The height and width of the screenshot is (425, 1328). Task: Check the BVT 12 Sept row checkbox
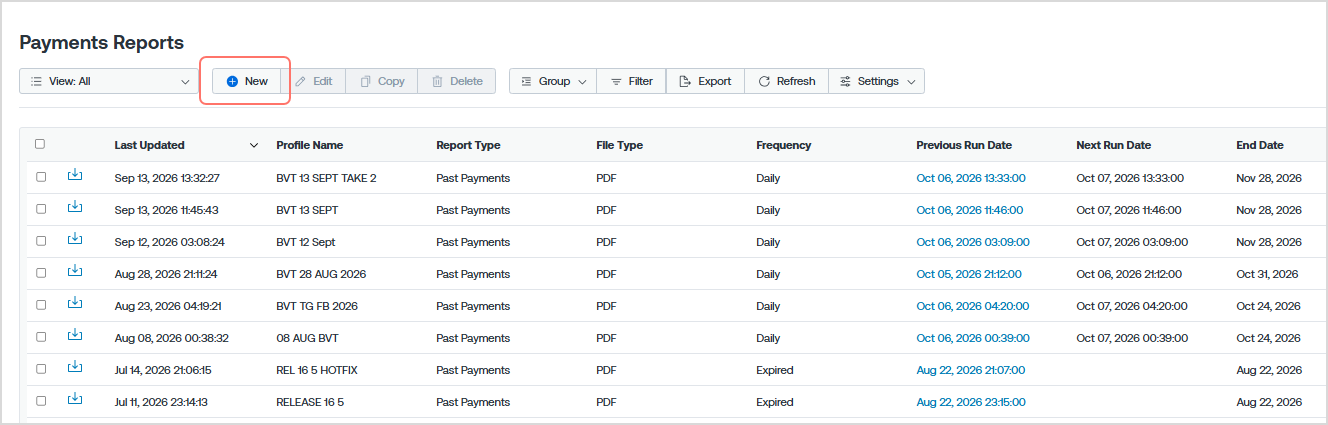41,241
